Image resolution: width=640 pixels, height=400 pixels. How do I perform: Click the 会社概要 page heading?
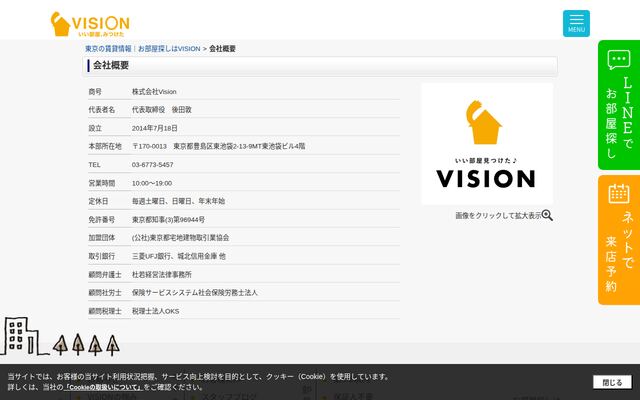(x=111, y=65)
